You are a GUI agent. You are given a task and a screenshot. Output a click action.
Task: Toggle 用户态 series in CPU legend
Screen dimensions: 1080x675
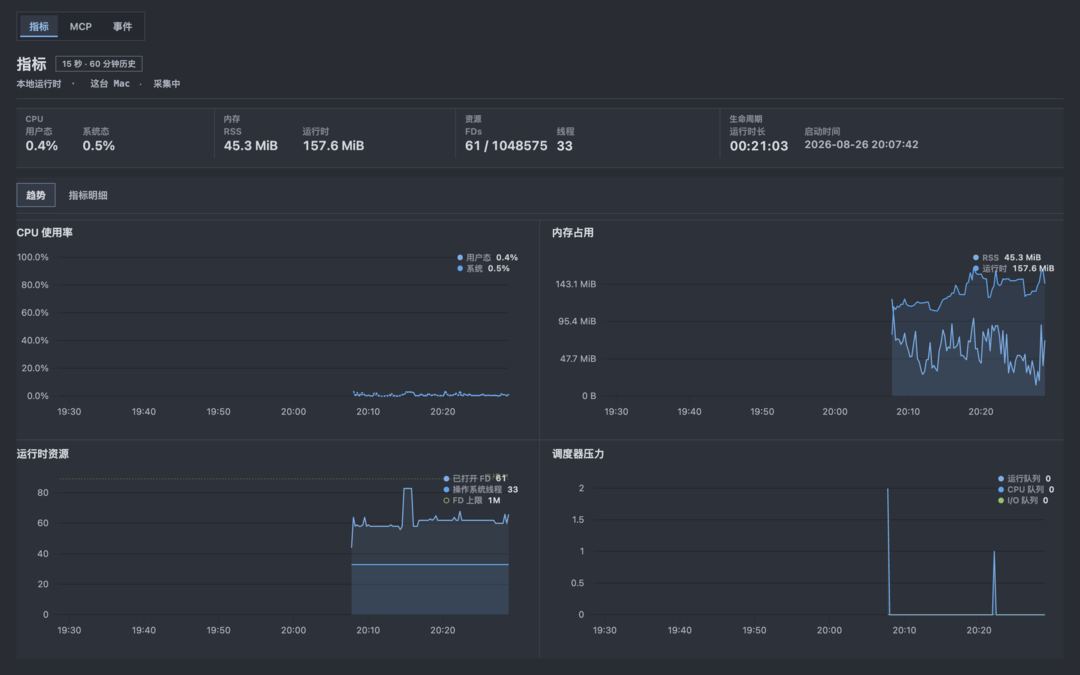(487, 257)
